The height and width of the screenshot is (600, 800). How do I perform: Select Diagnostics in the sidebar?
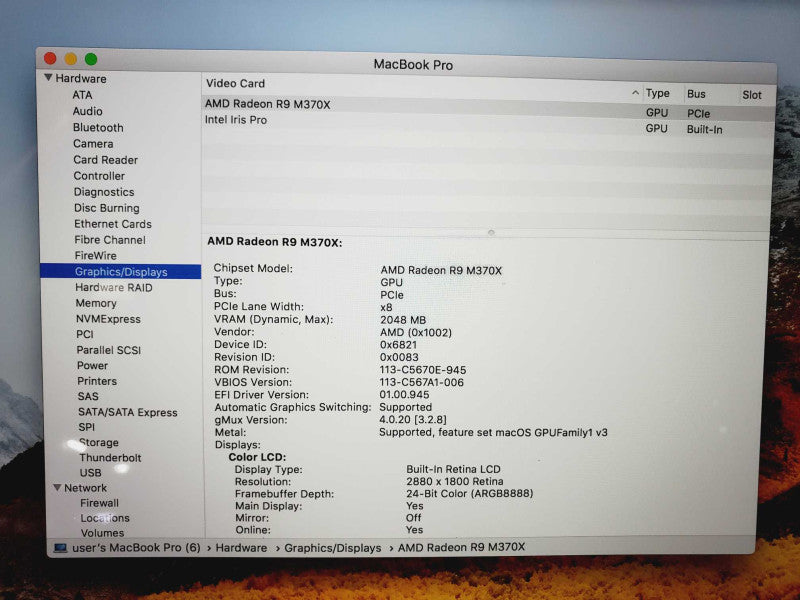[x=104, y=192]
